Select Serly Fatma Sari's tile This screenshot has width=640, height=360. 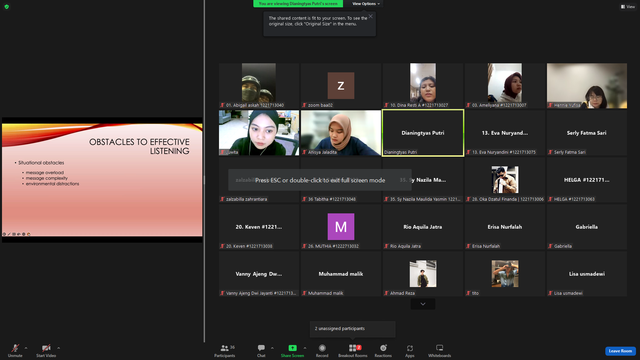coord(587,133)
